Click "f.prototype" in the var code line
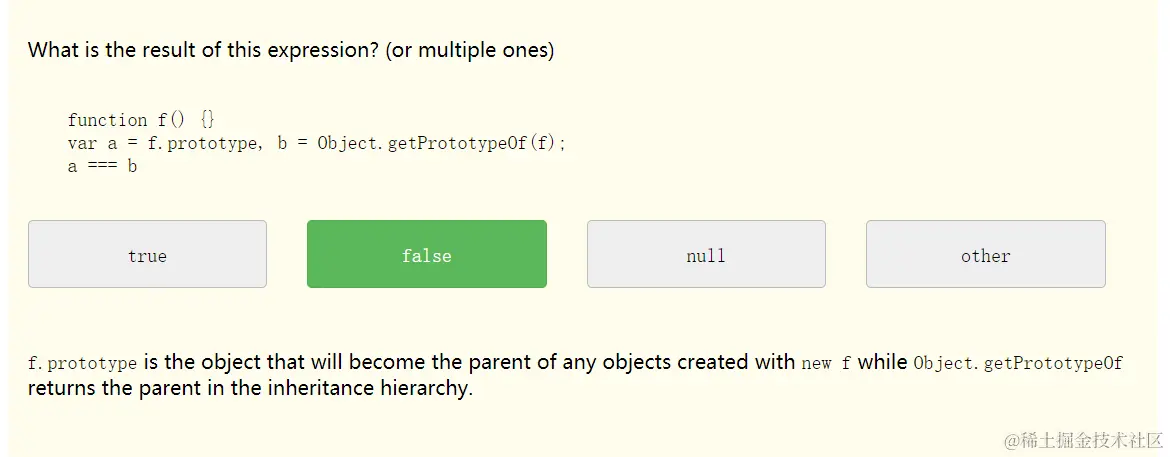This screenshot has width=1170, height=457. click(x=202, y=143)
